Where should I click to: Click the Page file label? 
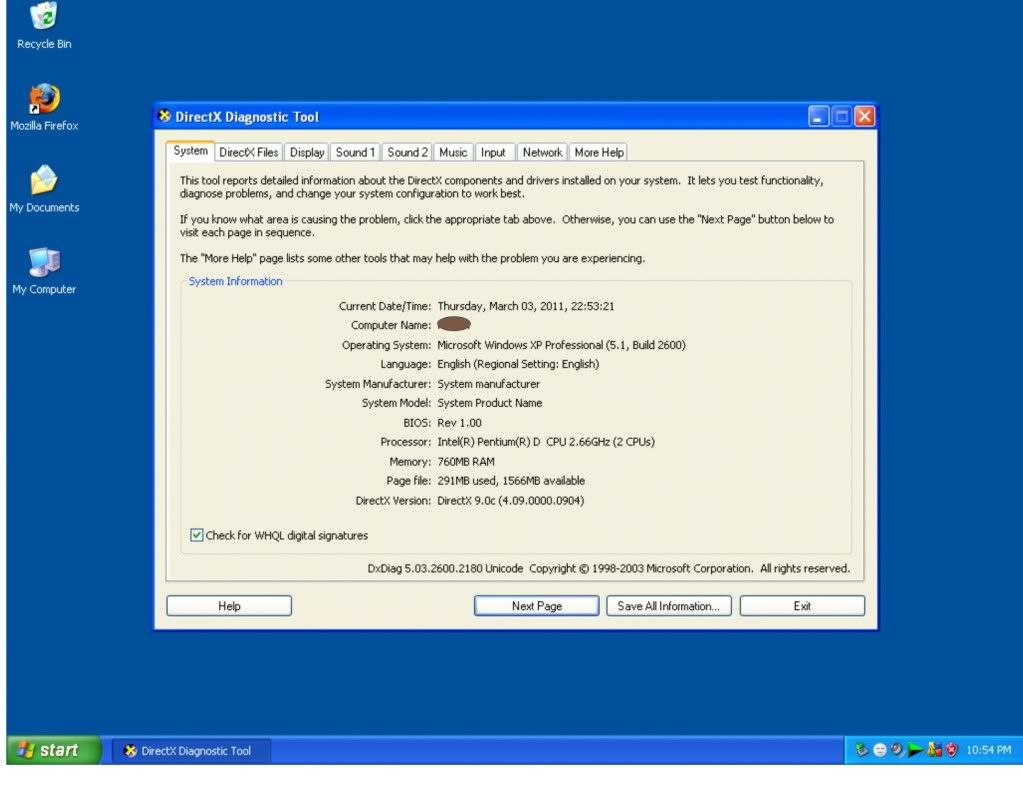[x=408, y=481]
